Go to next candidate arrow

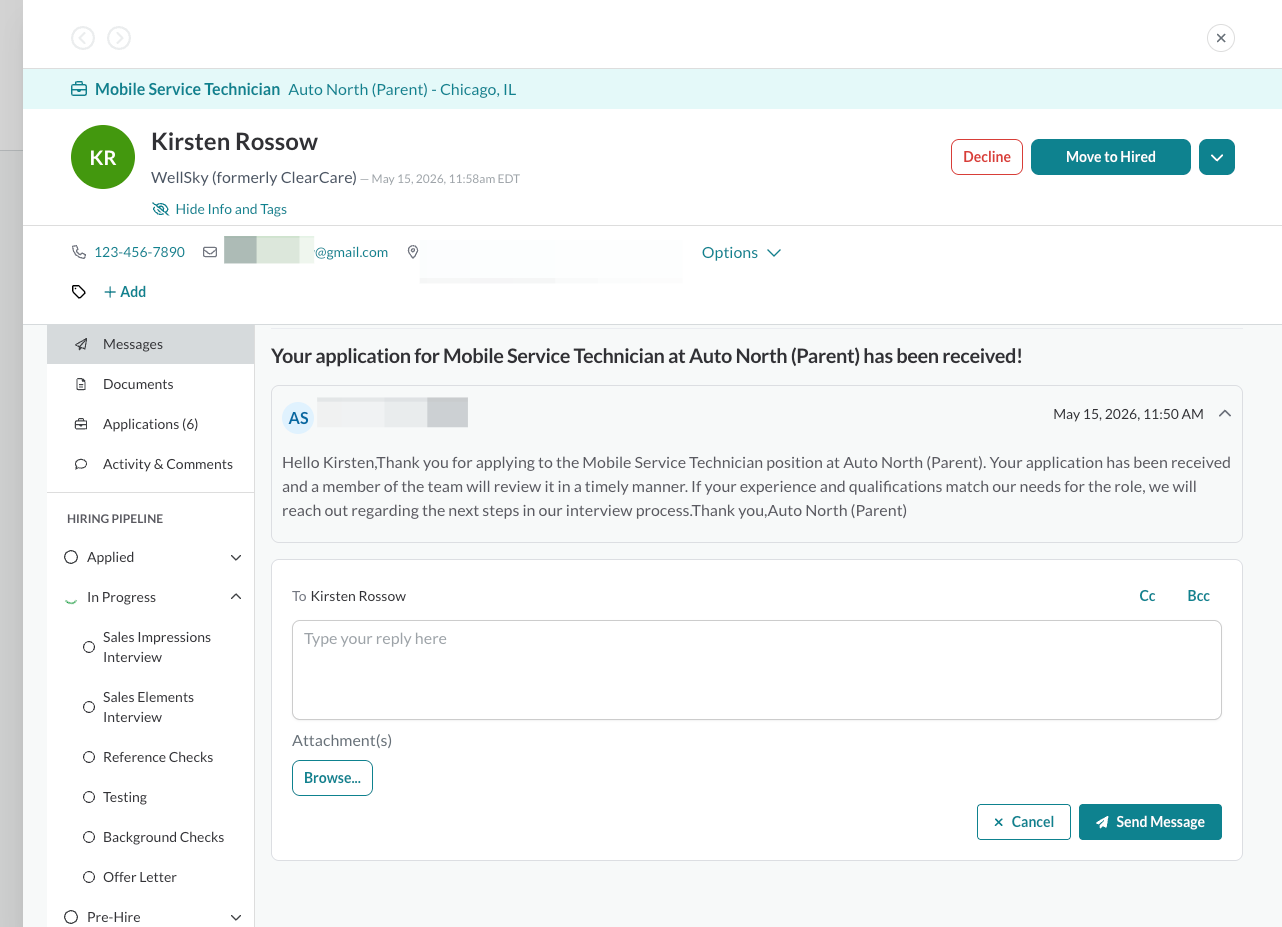click(x=119, y=38)
